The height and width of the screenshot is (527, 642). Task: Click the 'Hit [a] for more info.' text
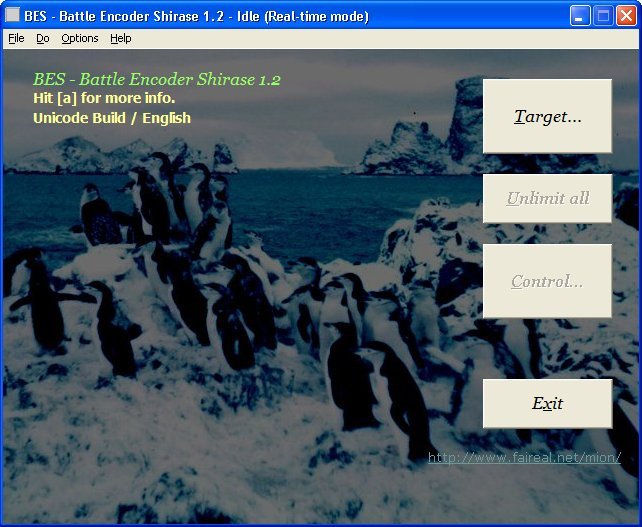(104, 98)
